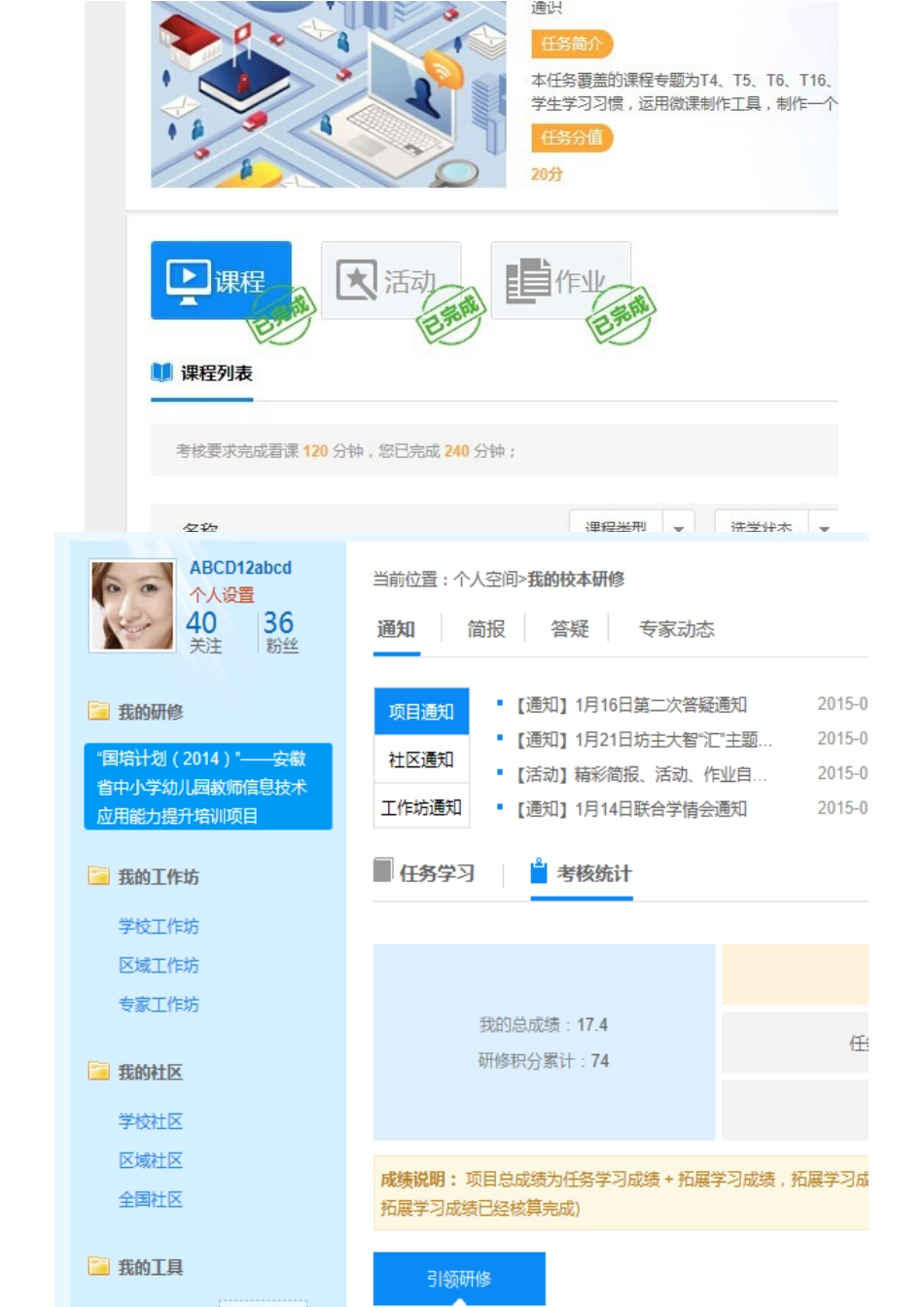Open 区域社区 in sidebar
Screen dimensions: 924x1307
[151, 1160]
